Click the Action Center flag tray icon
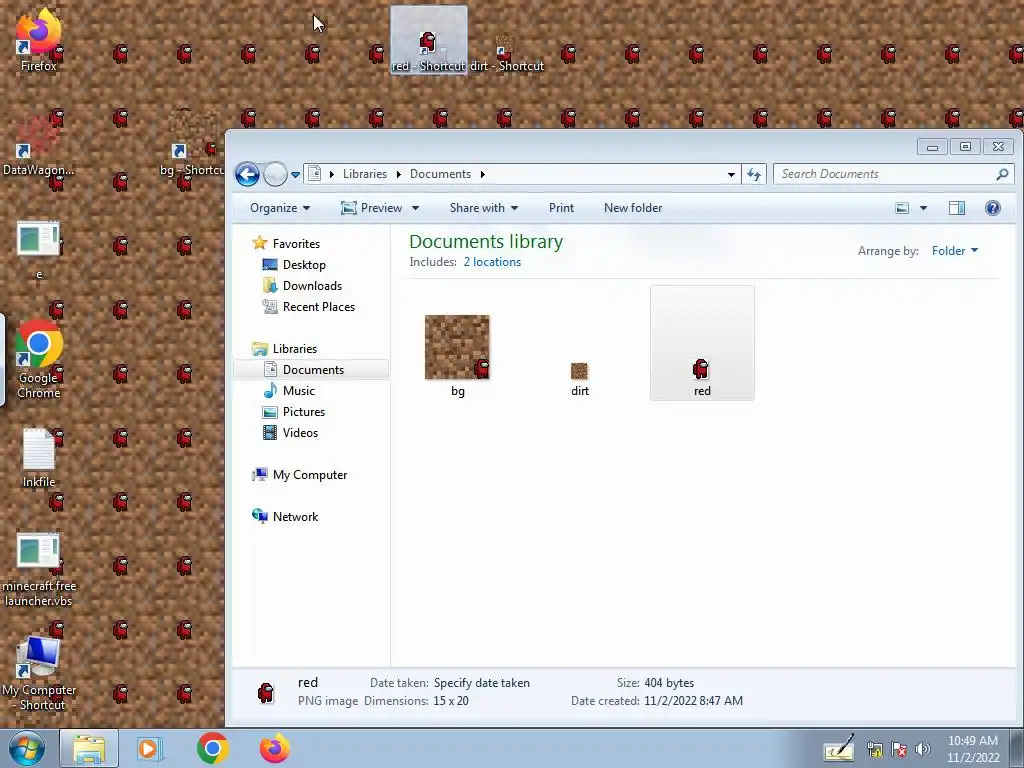1024x768 pixels. click(x=899, y=749)
